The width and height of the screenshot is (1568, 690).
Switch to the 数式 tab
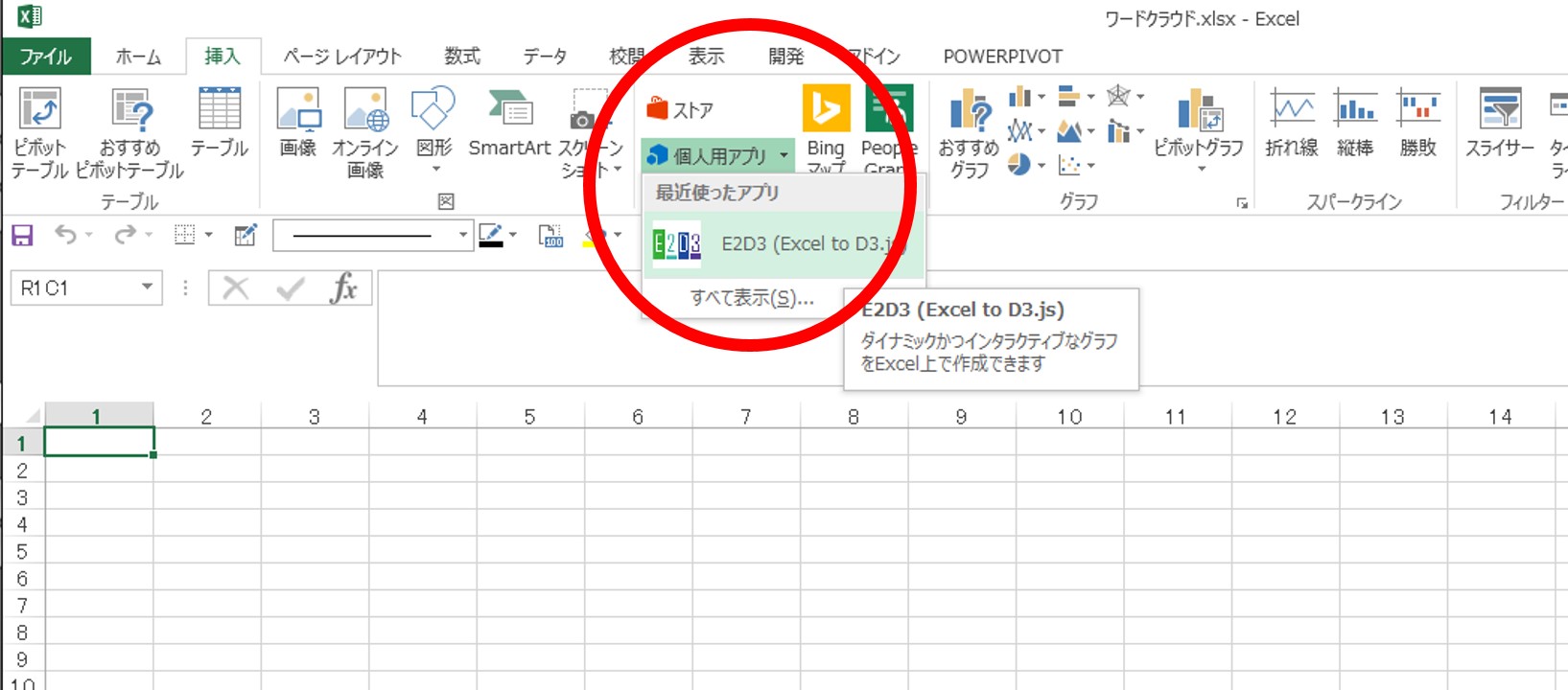(462, 57)
